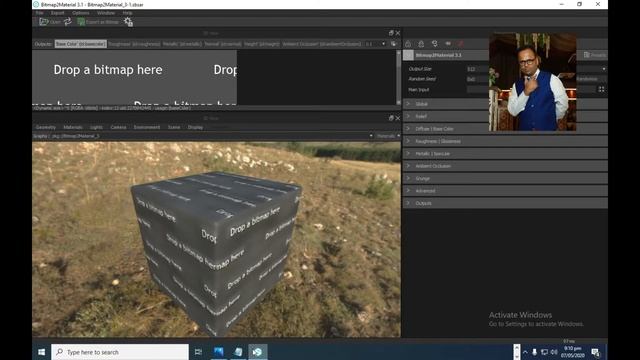This screenshot has width=640, height=360.
Task: Open Geometry menu in 3D view
Action: (46, 127)
